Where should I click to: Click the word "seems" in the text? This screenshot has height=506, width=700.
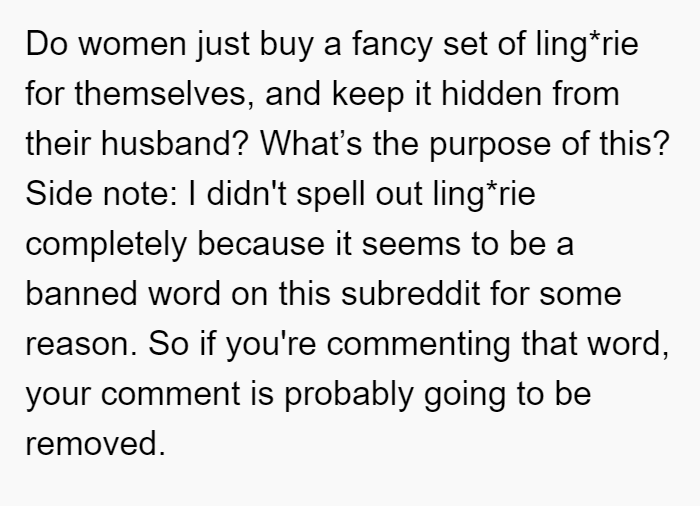pos(411,245)
